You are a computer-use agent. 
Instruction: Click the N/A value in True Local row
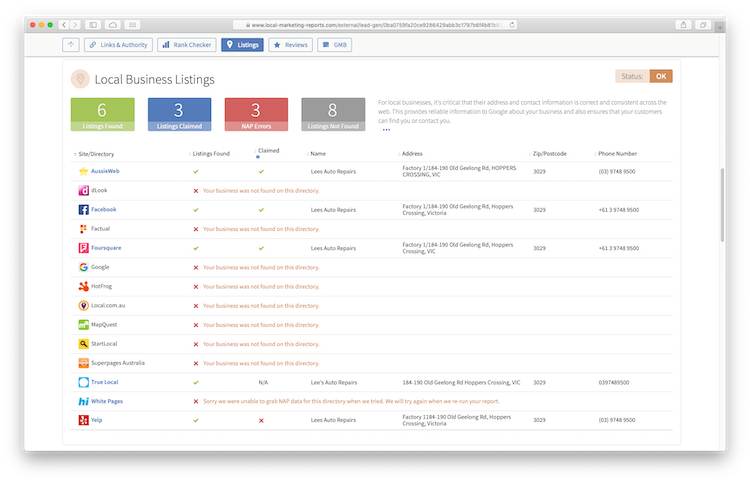pyautogui.click(x=263, y=382)
